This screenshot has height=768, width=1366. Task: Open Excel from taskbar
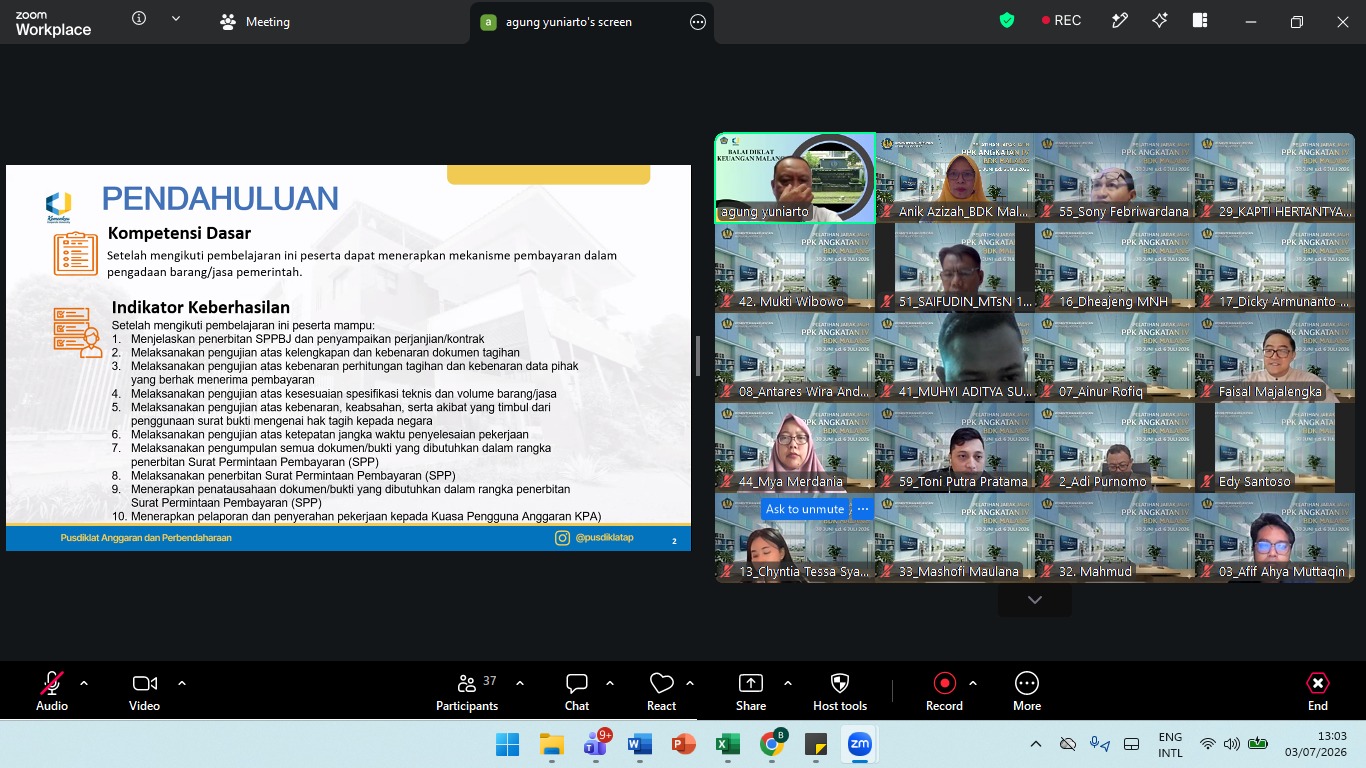[728, 744]
